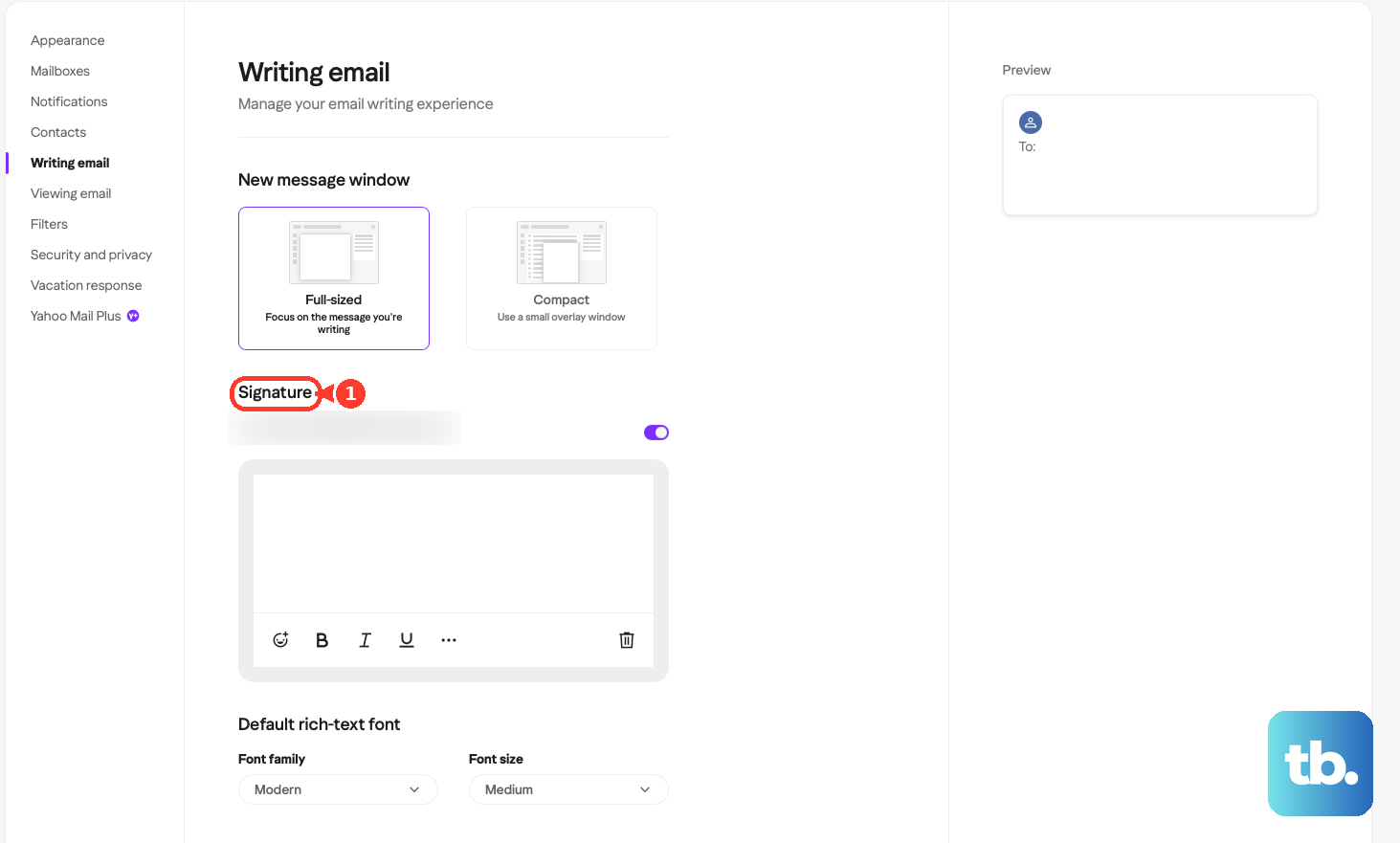Toggle italic formatting in signature
Viewport: 1400px width, 843px height.
tap(365, 640)
